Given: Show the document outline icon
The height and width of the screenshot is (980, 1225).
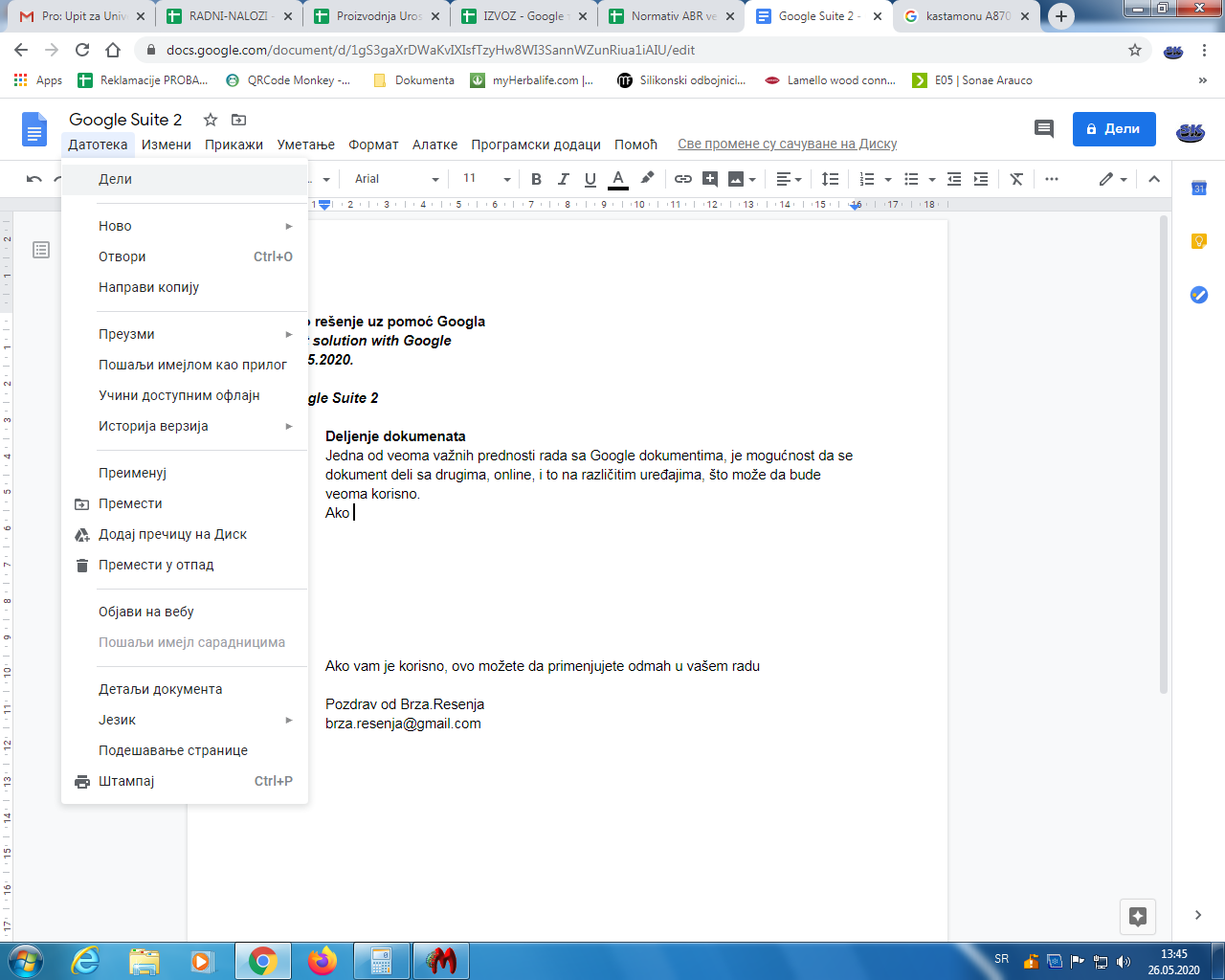Looking at the screenshot, I should [41, 250].
